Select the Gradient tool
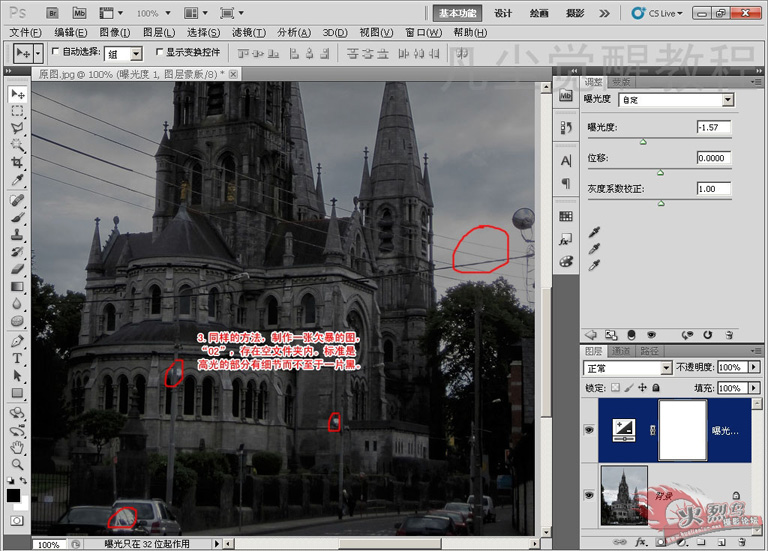The height and width of the screenshot is (551, 768). (x=18, y=286)
